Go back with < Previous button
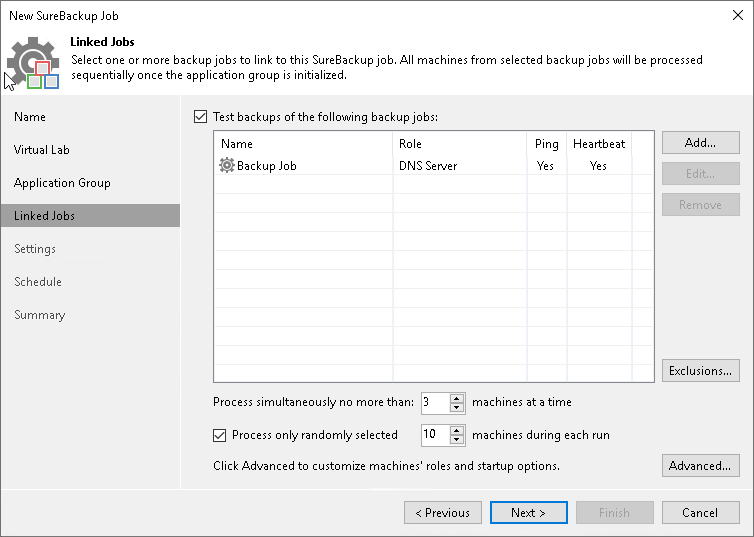Image resolution: width=754 pixels, height=537 pixels. [443, 513]
